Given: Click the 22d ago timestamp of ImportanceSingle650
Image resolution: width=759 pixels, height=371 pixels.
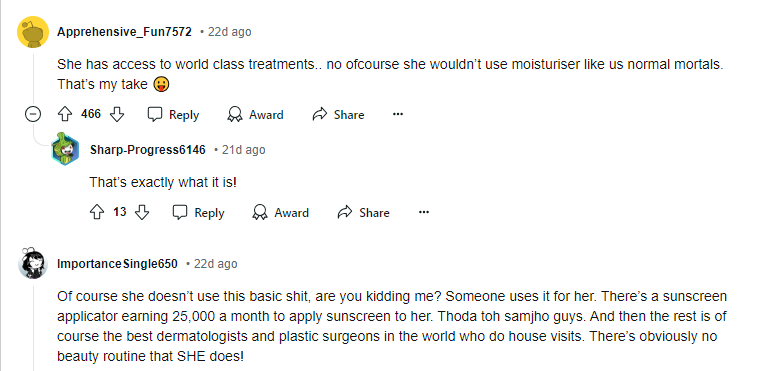Looking at the screenshot, I should [x=215, y=264].
